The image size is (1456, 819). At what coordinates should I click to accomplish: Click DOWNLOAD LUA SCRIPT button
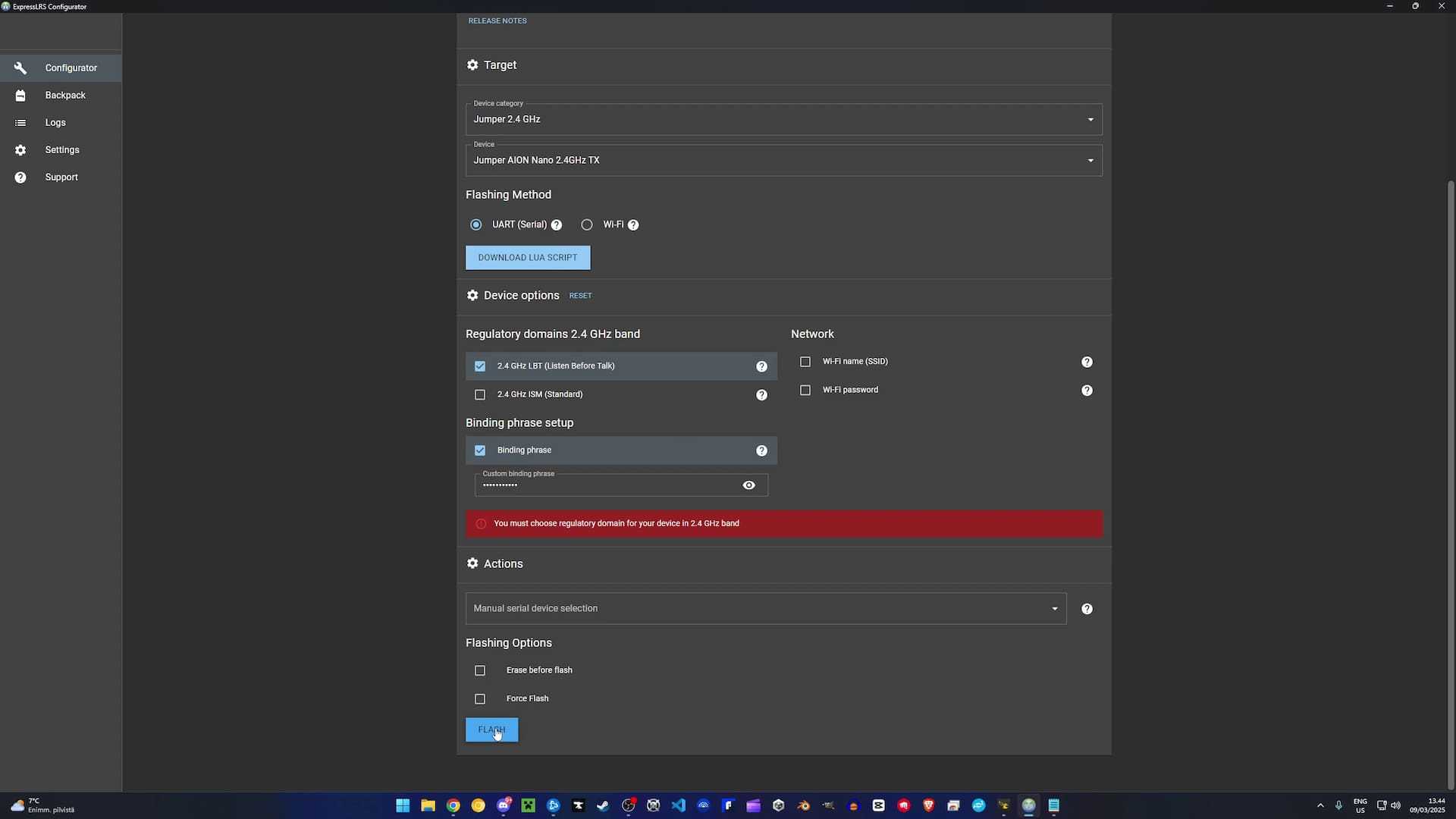click(x=528, y=258)
